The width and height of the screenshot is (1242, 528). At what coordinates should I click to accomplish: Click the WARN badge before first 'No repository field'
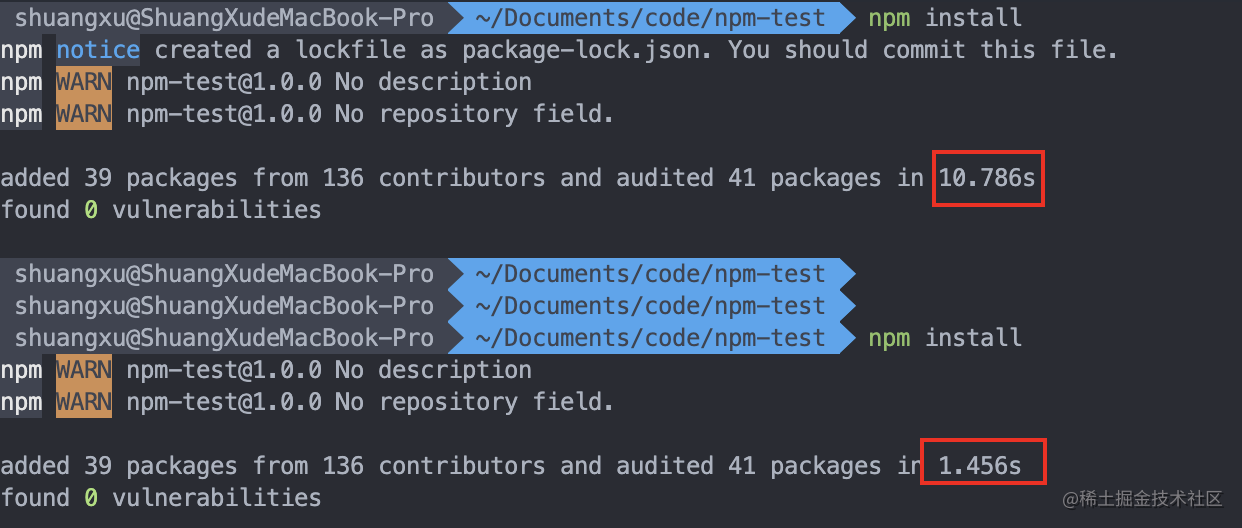coord(84,114)
